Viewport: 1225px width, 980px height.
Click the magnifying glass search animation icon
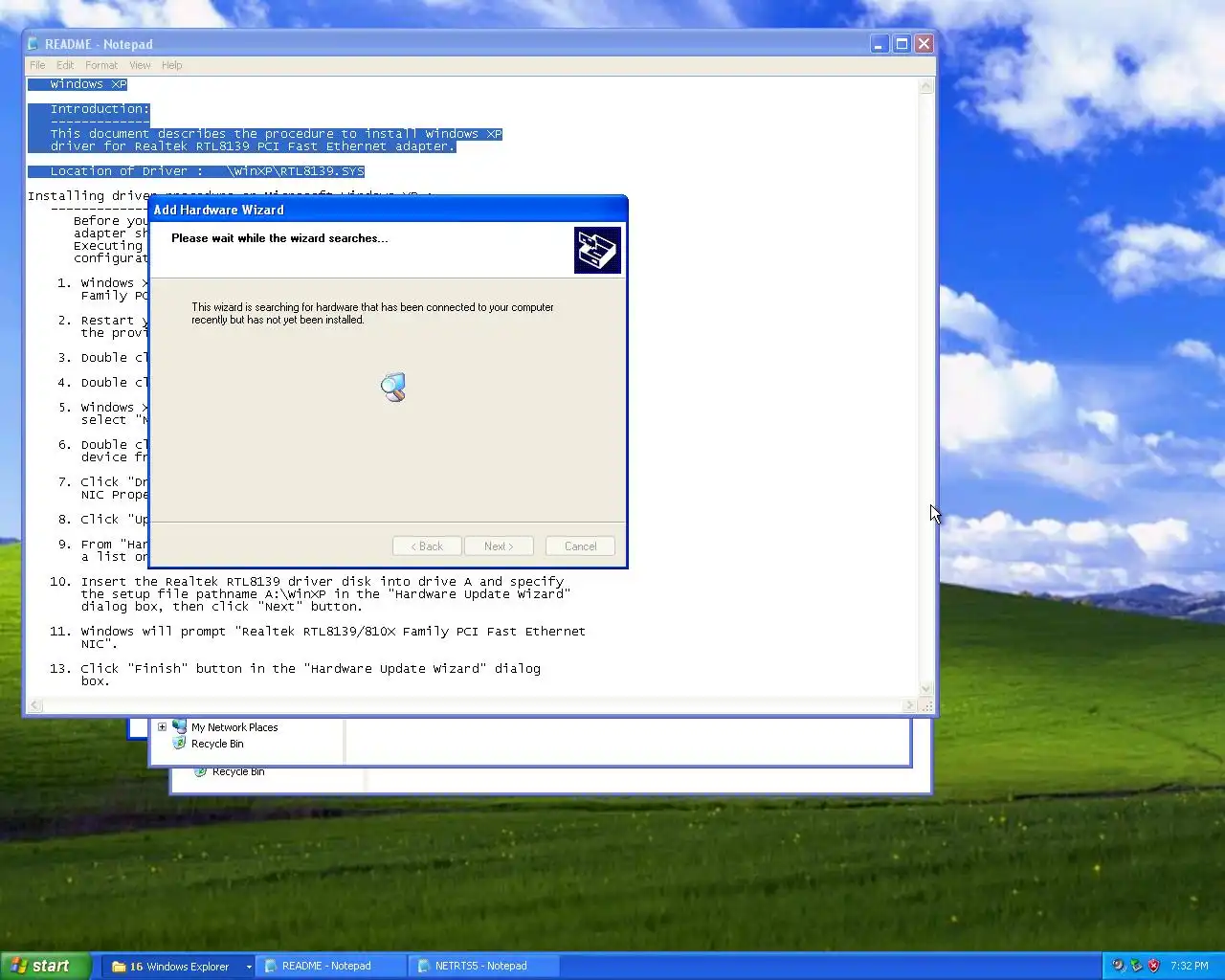coord(393,387)
